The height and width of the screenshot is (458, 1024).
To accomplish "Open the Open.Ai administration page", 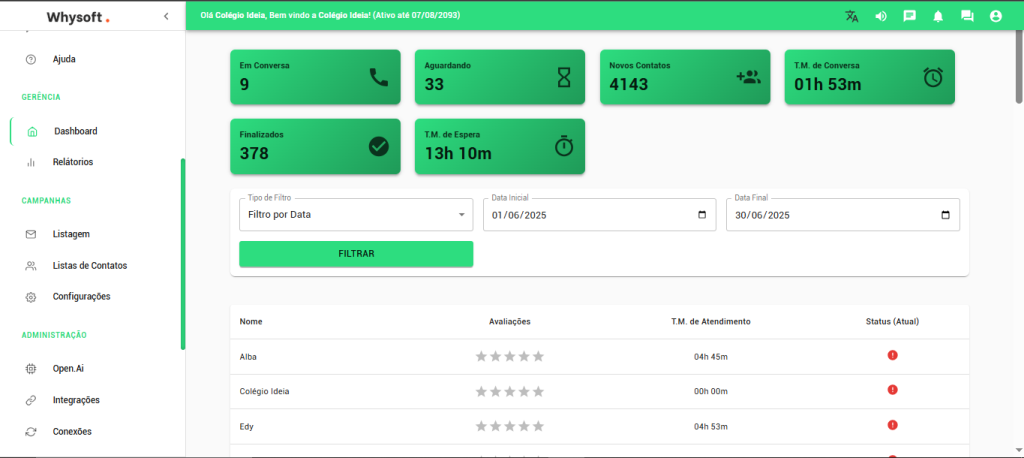I will click(x=68, y=369).
